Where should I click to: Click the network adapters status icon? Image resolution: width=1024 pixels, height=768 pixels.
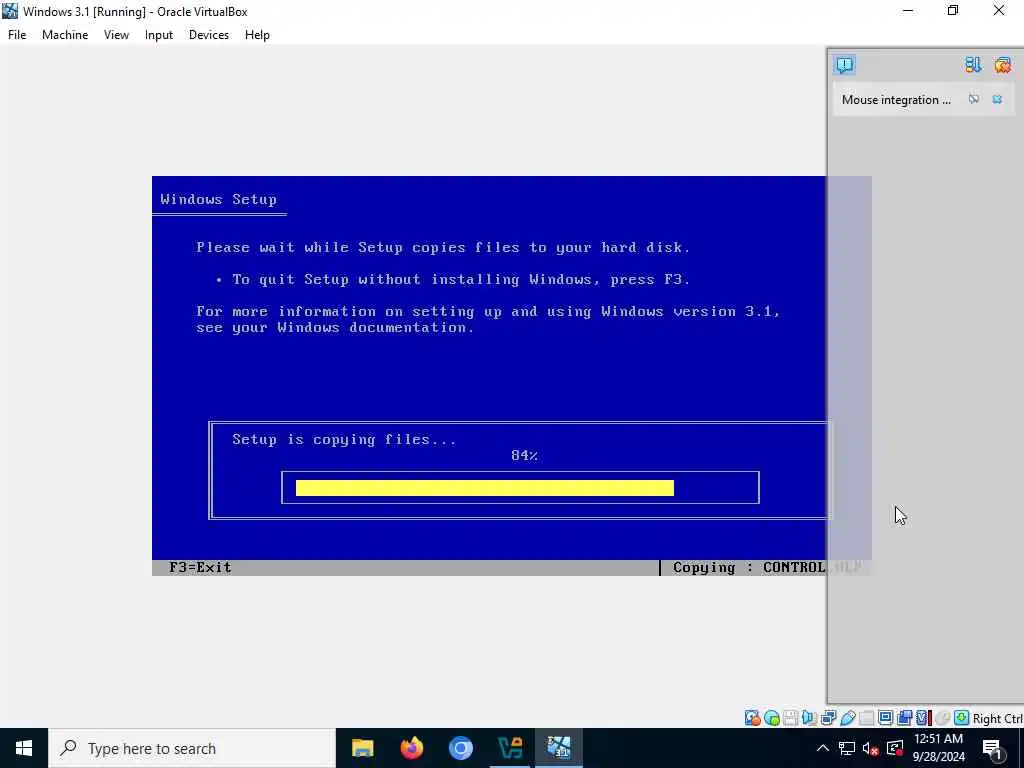point(828,718)
